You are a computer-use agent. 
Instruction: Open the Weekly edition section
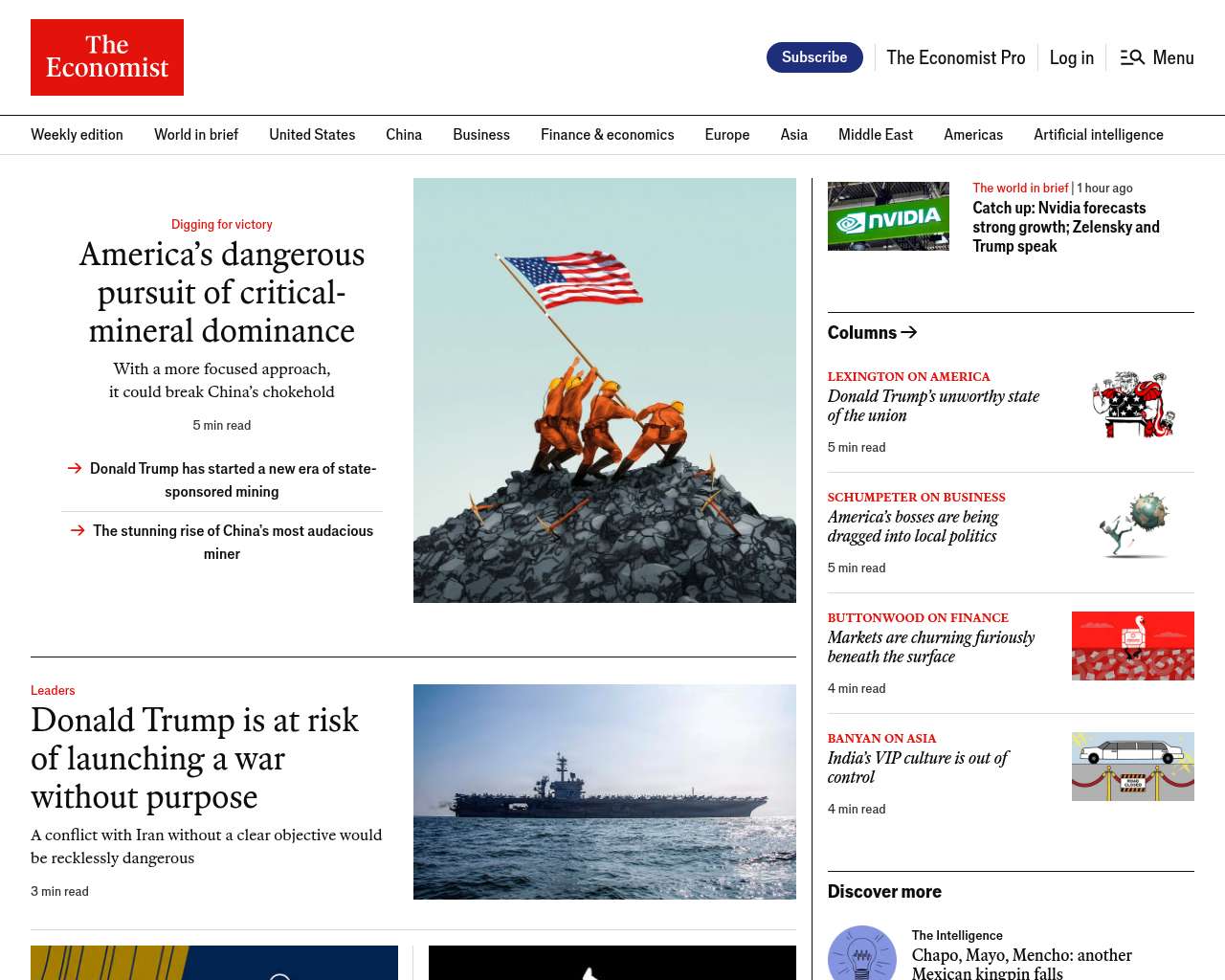(77, 135)
